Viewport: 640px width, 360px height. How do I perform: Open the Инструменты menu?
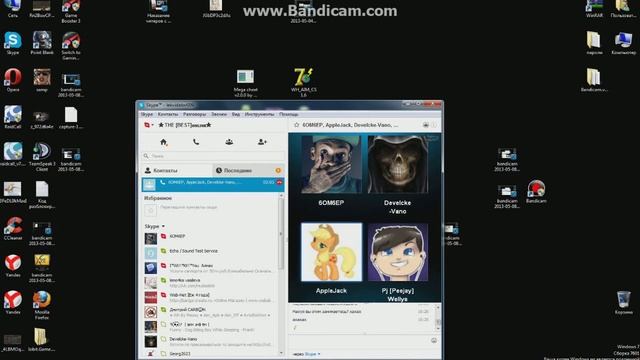click(259, 114)
